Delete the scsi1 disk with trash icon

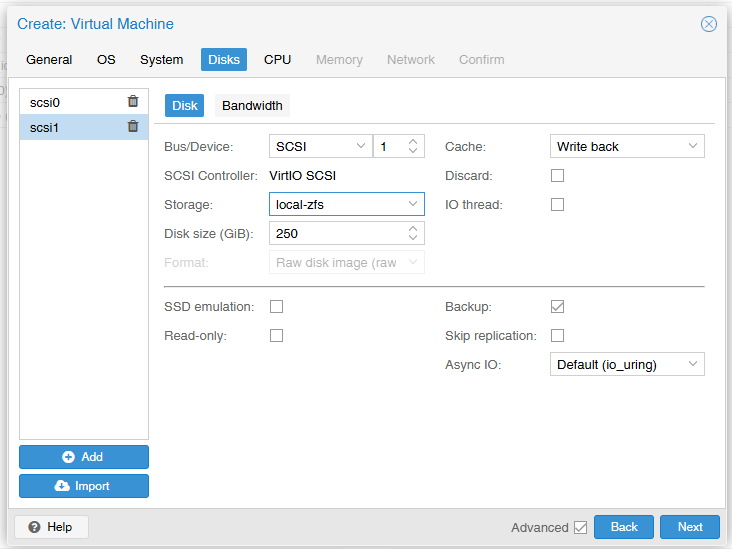click(x=133, y=126)
